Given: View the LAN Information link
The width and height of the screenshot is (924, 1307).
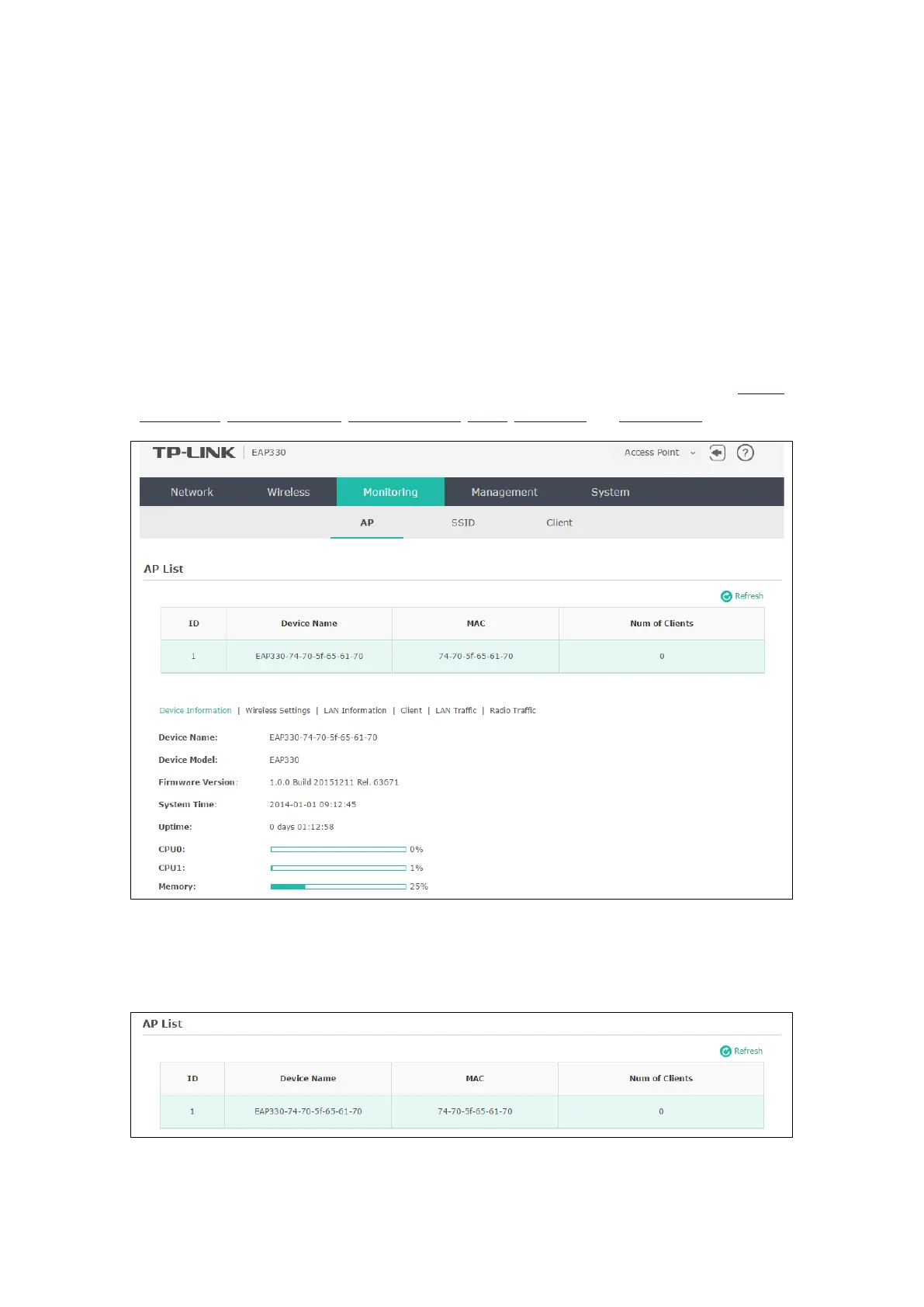Looking at the screenshot, I should pyautogui.click(x=355, y=710).
